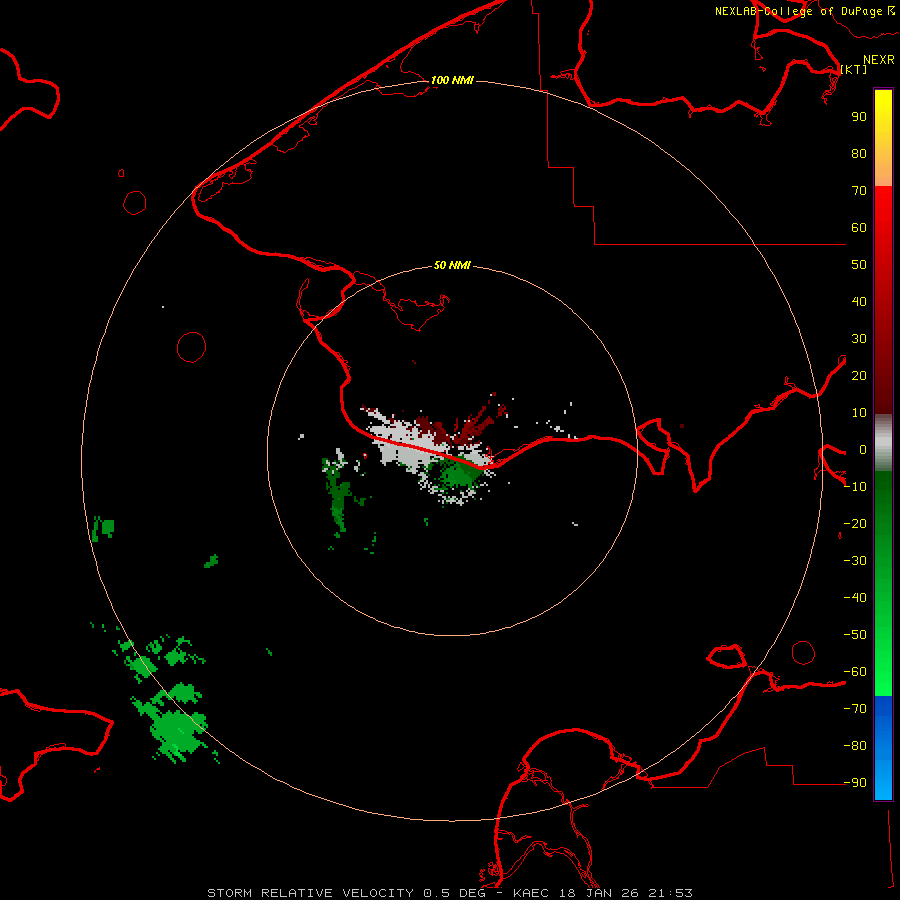
Task: Click the 90 value on the velocity scale
Action: pos(859,117)
